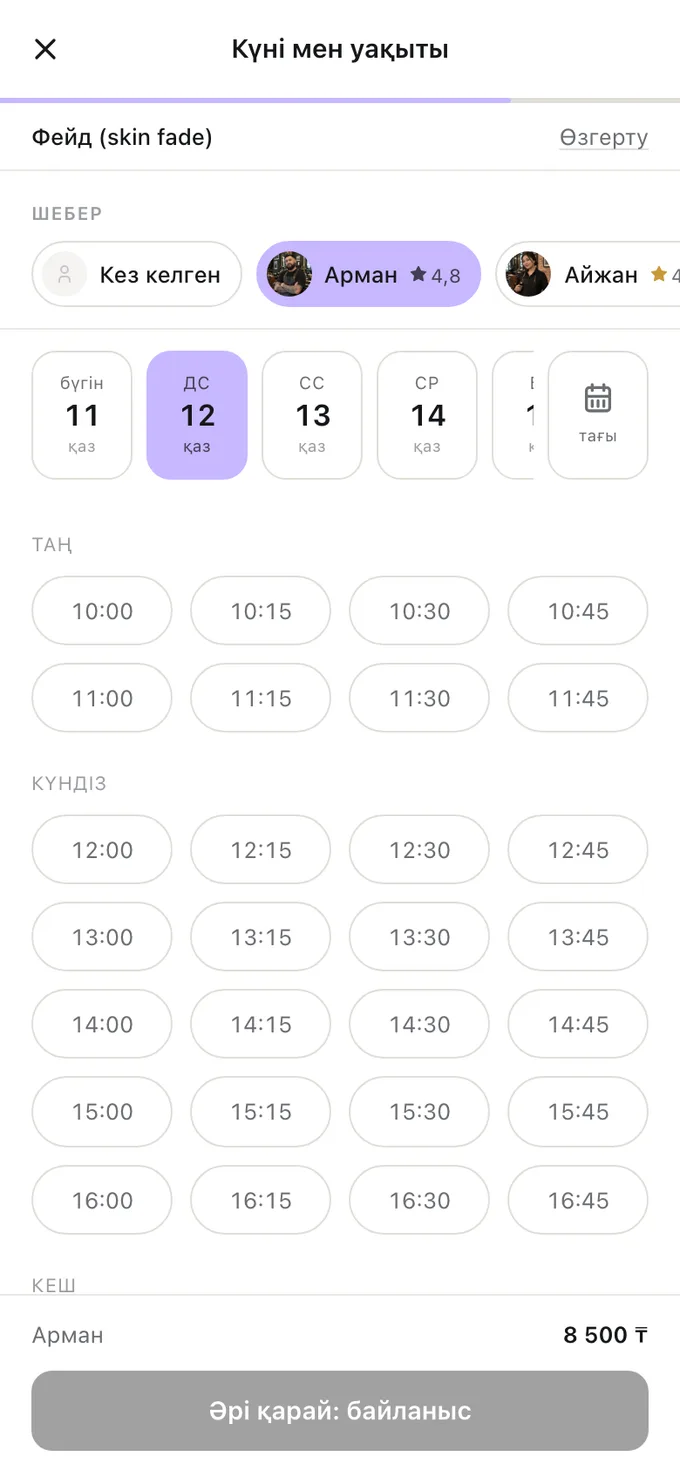Book the 12:30 time slot
The height and width of the screenshot is (1472, 680).
pyautogui.click(x=419, y=850)
